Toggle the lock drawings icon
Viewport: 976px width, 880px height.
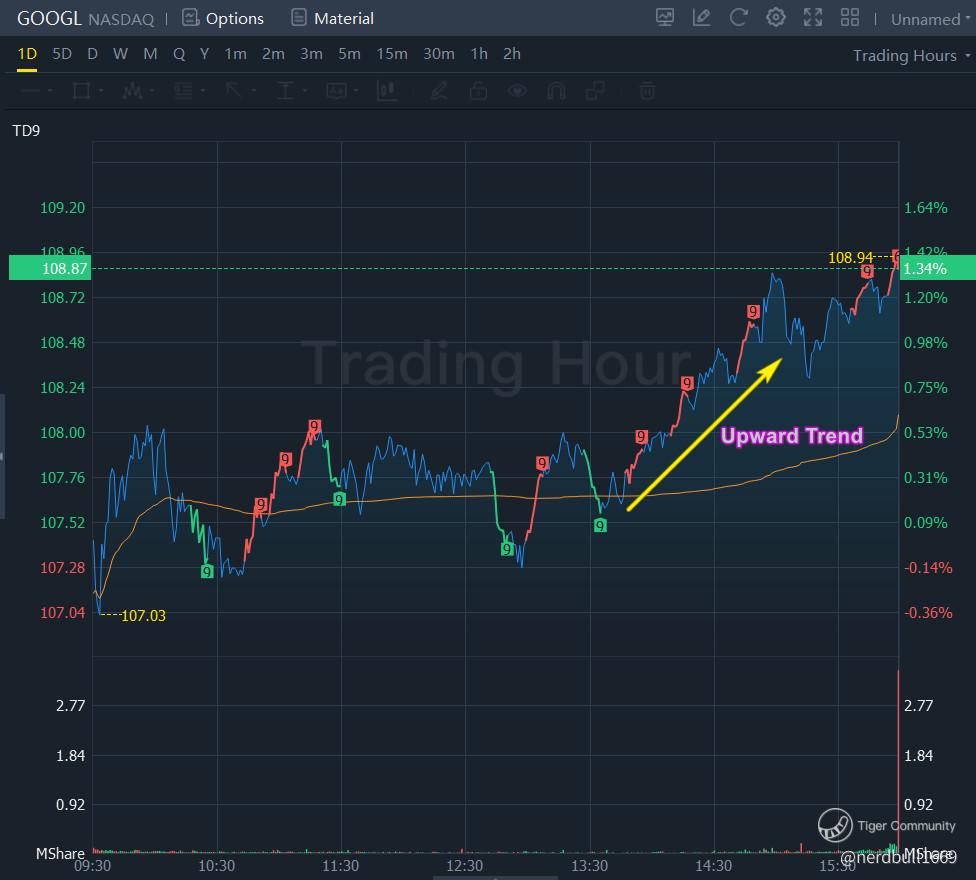click(478, 91)
